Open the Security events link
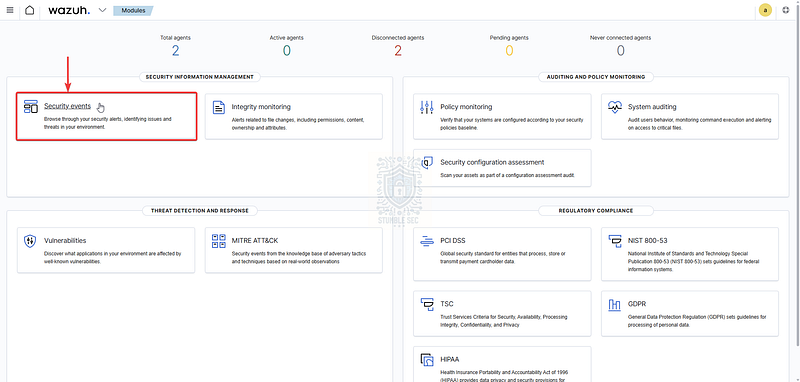Screen dimensions: 800x382 (x=67, y=106)
